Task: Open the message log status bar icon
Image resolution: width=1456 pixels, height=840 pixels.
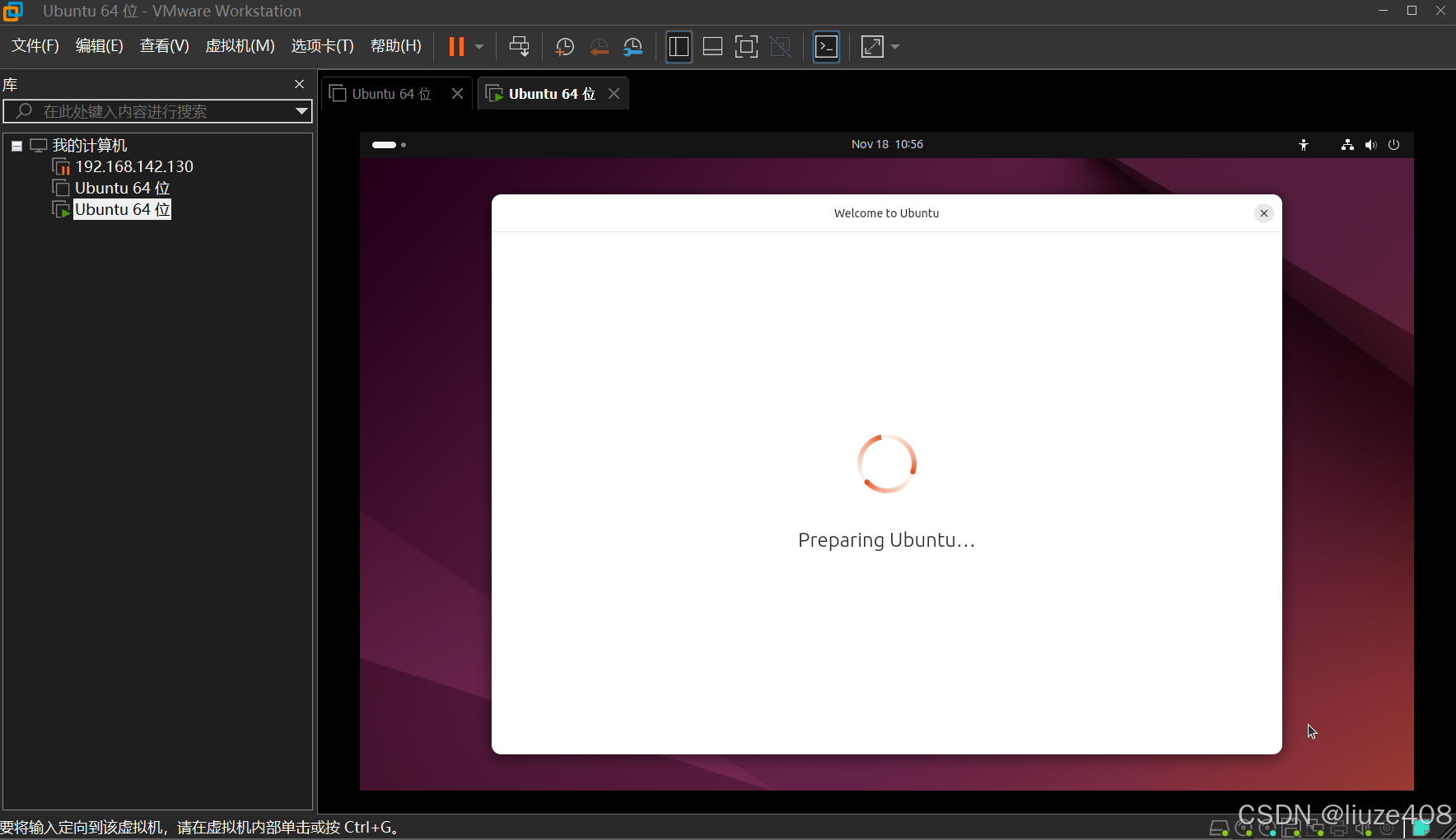Action: tap(1421, 828)
